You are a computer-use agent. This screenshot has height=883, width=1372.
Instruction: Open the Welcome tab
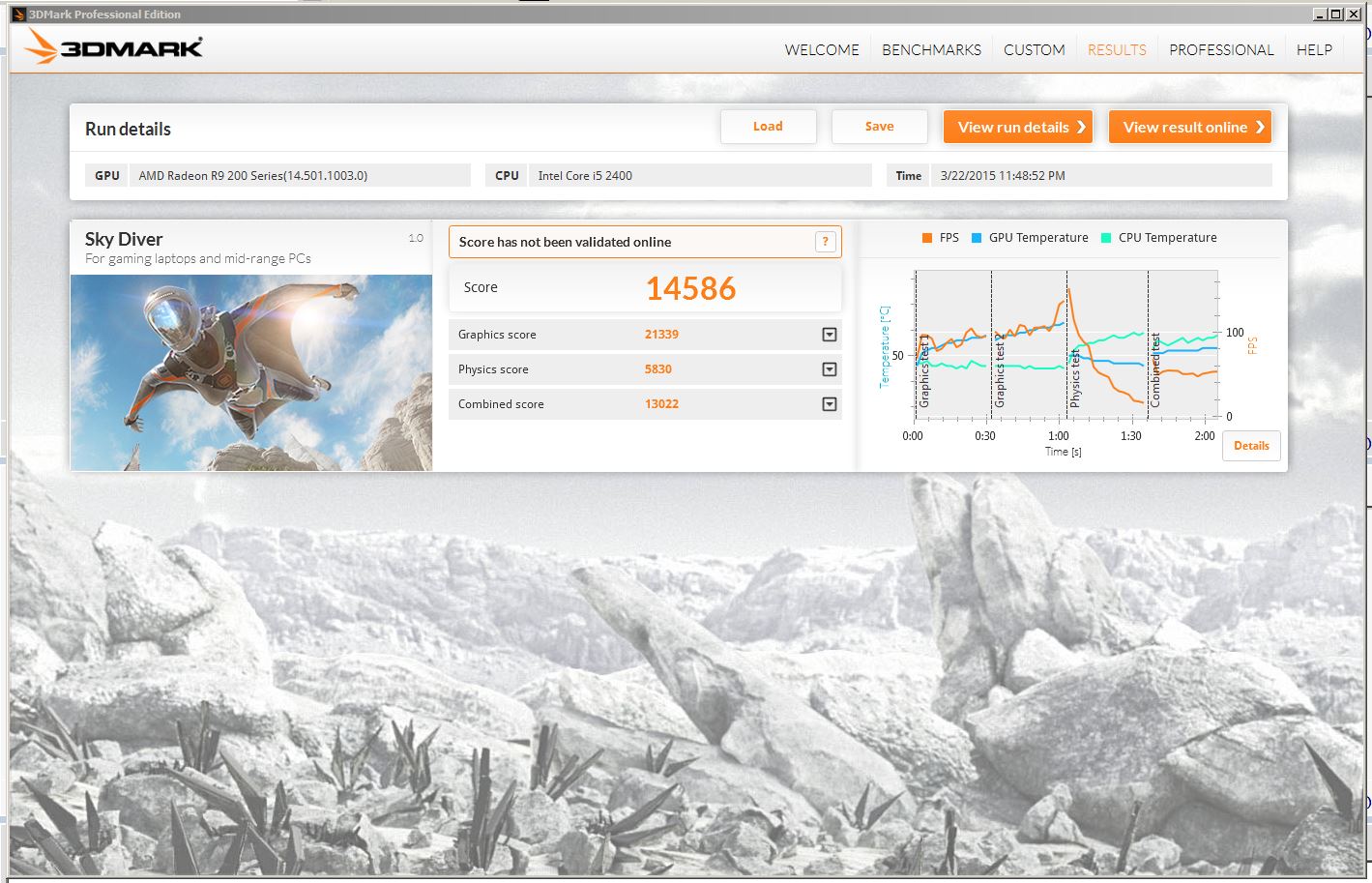[x=822, y=50]
